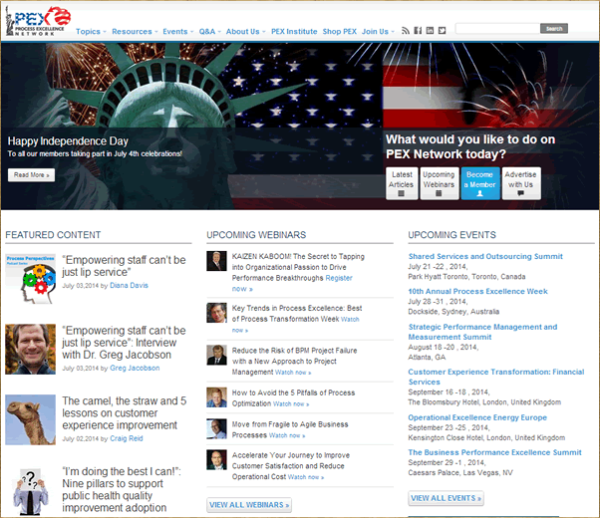Screen dimensions: 600x518
Task: Click the Search button
Action: pos(554,29)
